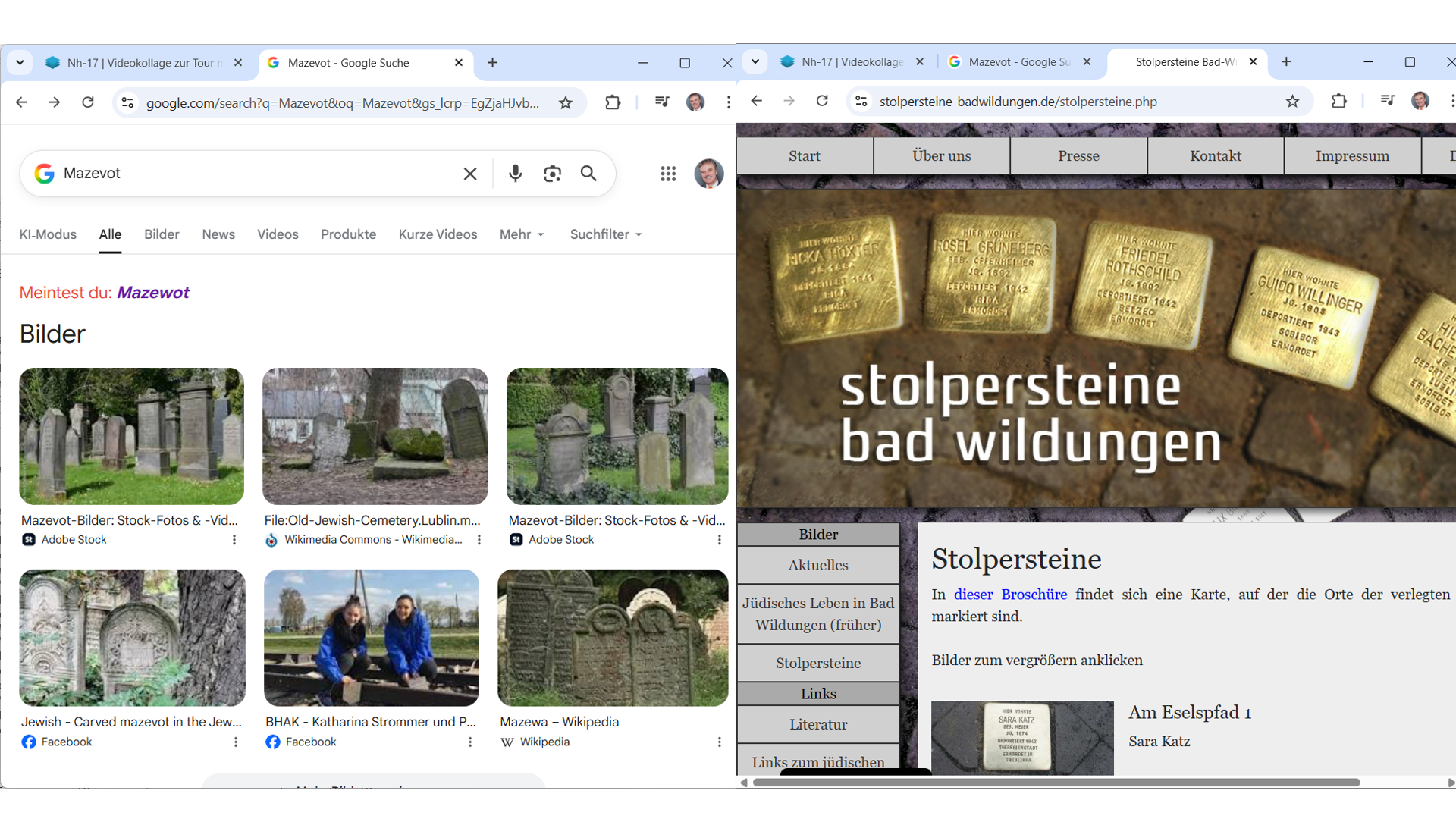This screenshot has width=1456, height=819.
Task: Open extensions puzzle icon in left browser
Action: coord(613,102)
